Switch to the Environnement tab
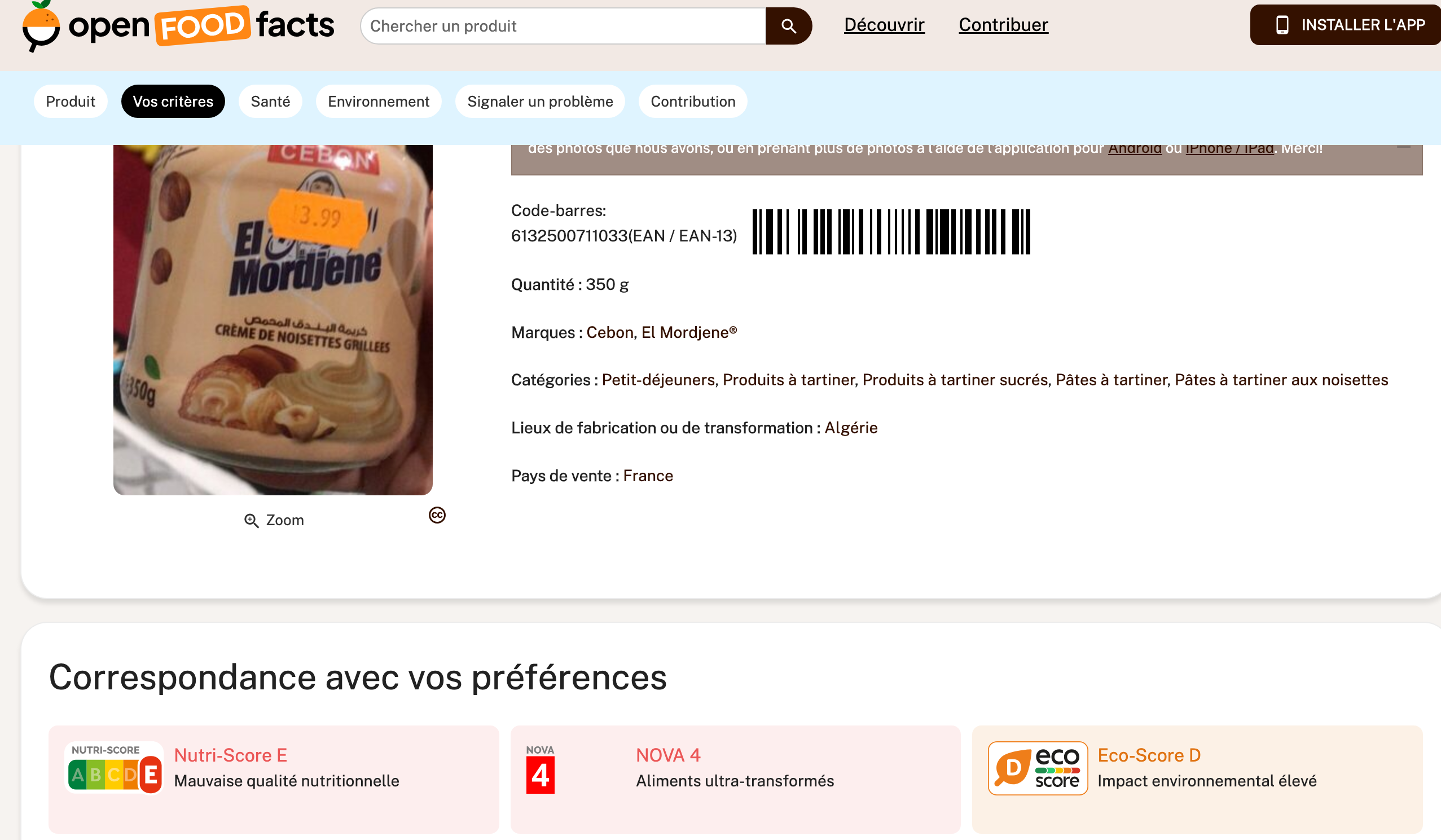Screen dimensions: 1441x840 pos(378,101)
